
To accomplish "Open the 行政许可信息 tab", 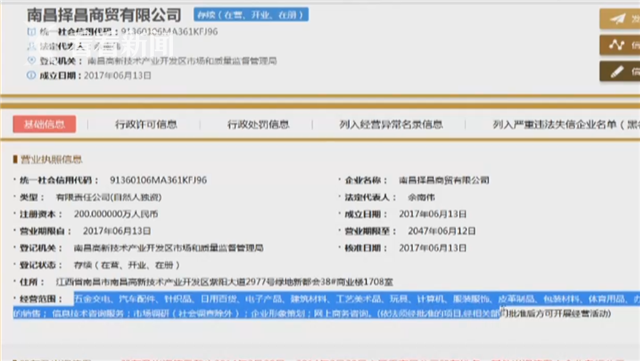I will 146,125.
